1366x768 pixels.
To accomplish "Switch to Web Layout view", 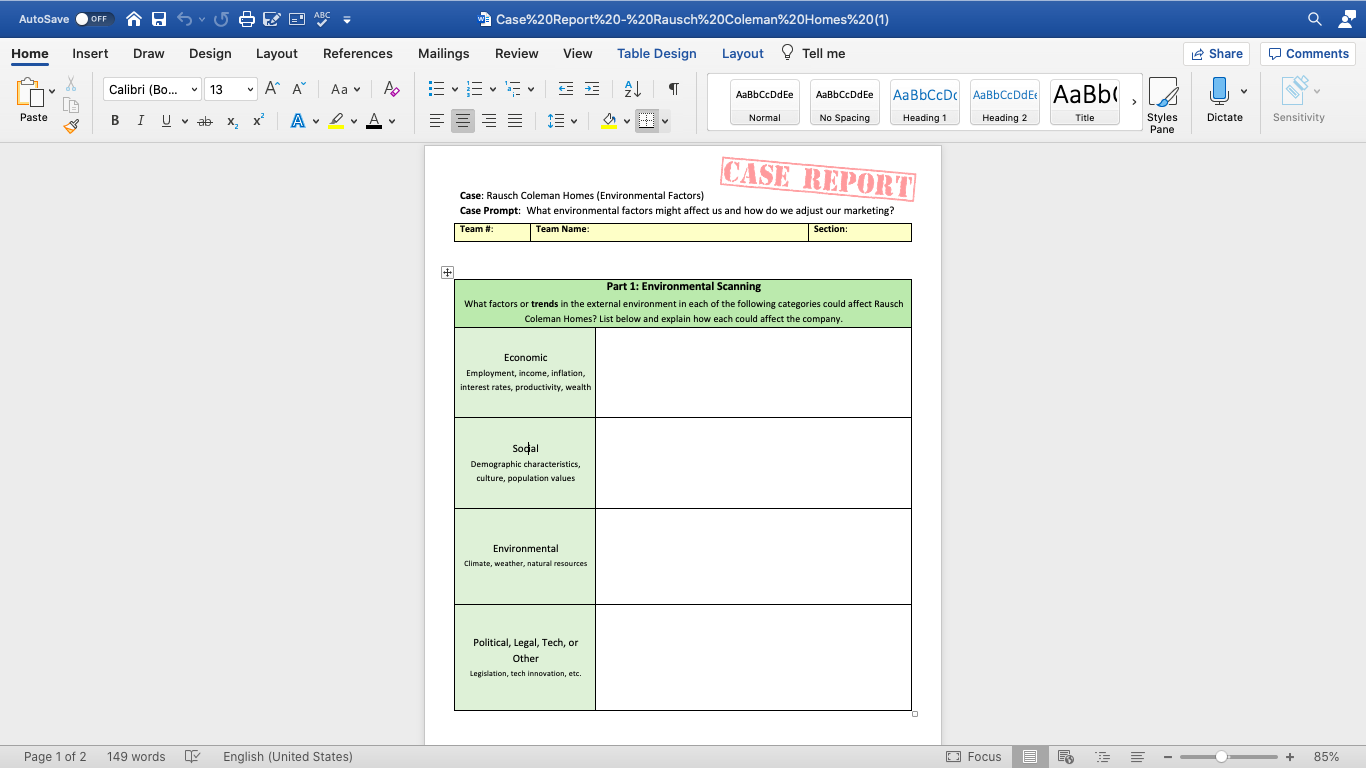I will coord(1066,757).
